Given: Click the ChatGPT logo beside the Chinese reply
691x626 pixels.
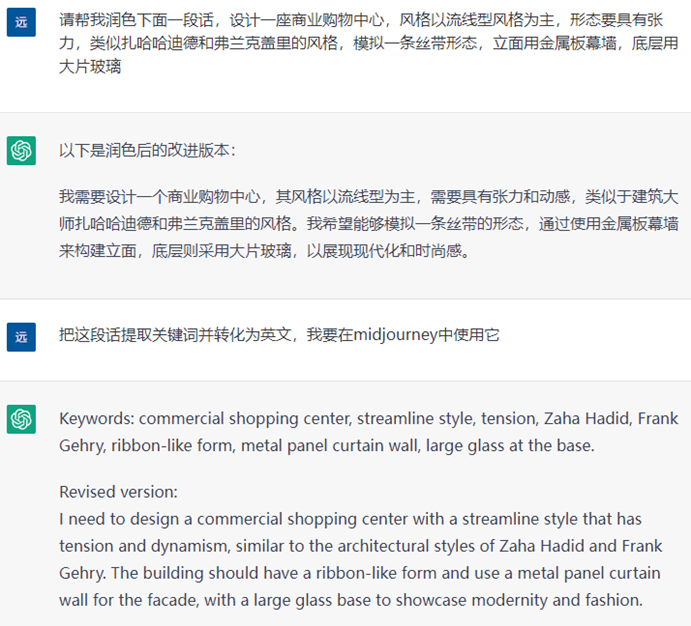Looking at the screenshot, I should pos(21,150).
